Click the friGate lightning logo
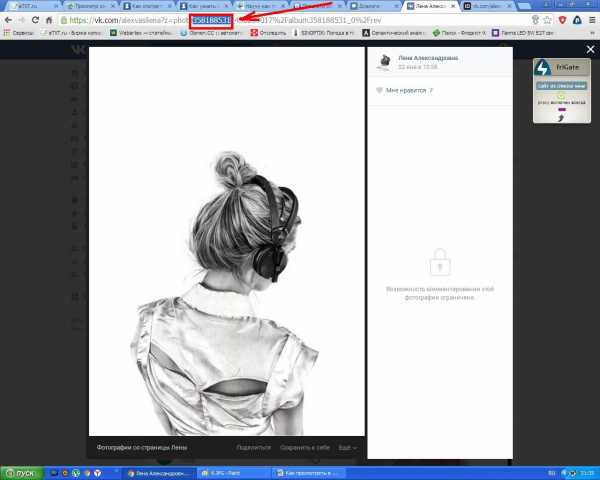 [x=543, y=67]
